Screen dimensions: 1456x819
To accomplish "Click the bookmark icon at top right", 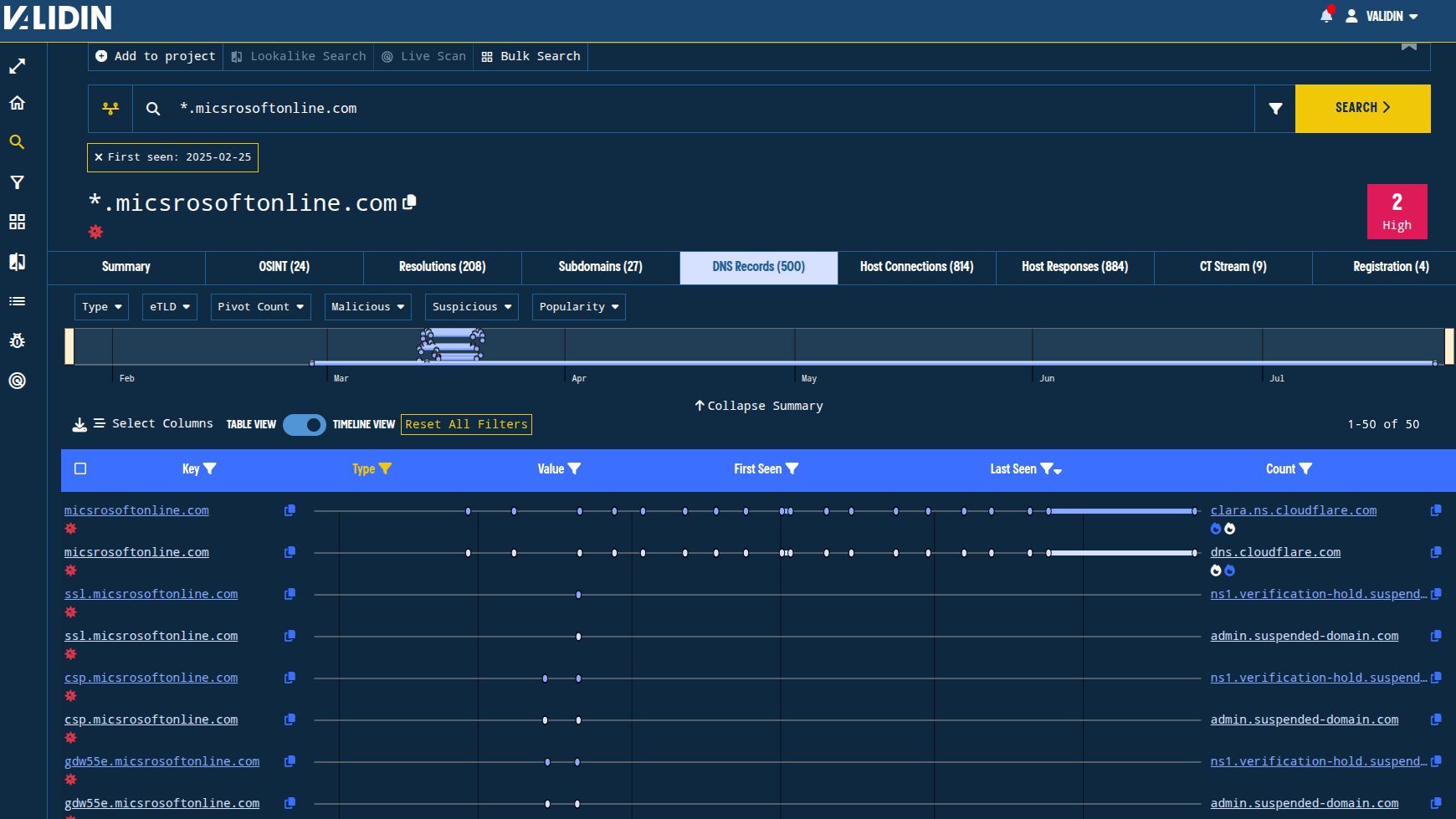I will pos(1409,46).
